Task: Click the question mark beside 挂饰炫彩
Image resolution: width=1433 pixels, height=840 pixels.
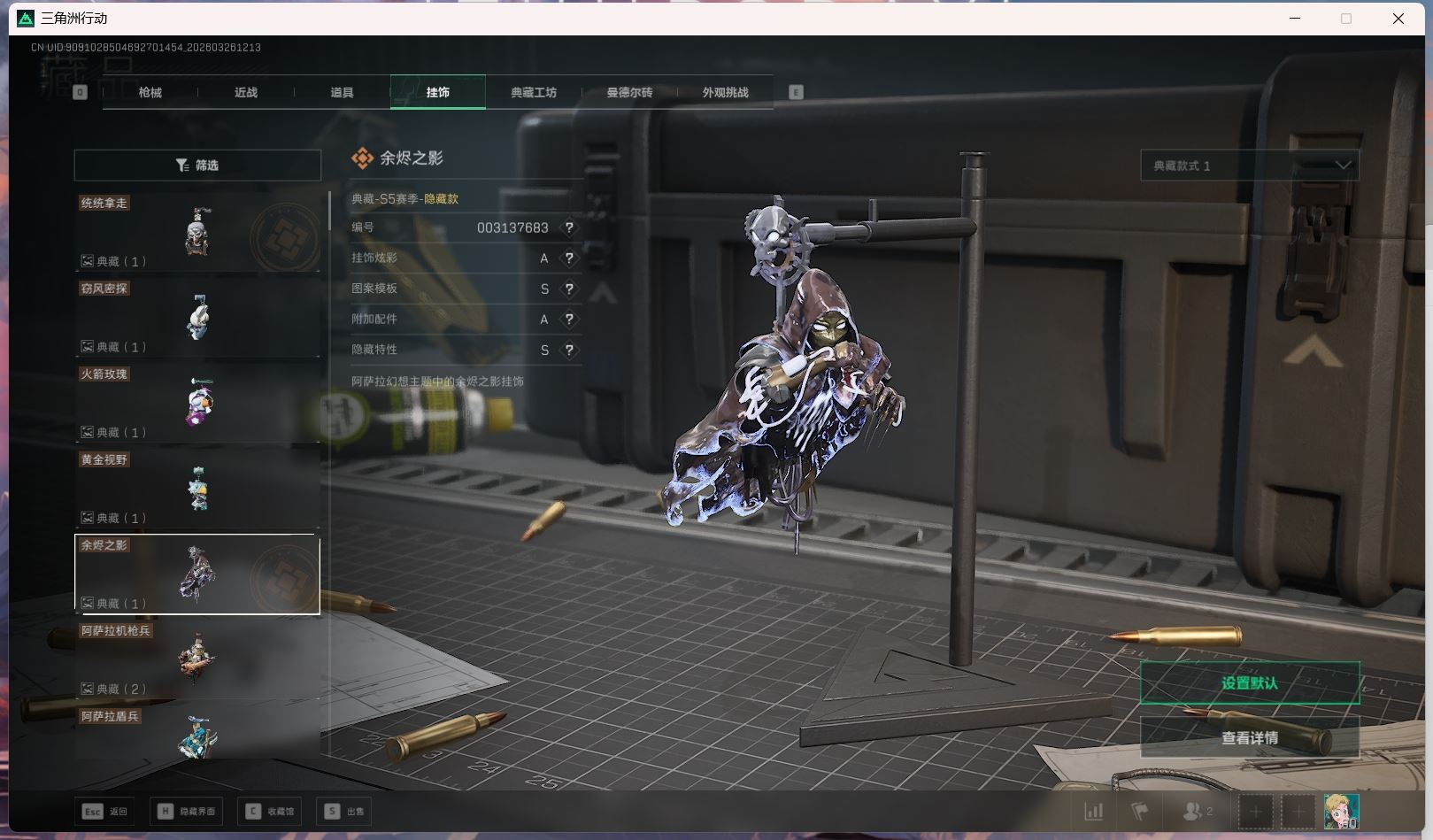Action: click(x=569, y=258)
